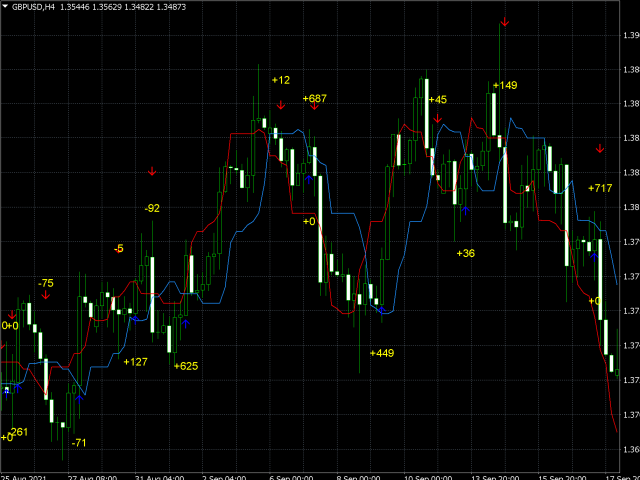The image size is (640, 480).
Task: Select the blue arrow above the +36 label
Action: (x=465, y=209)
